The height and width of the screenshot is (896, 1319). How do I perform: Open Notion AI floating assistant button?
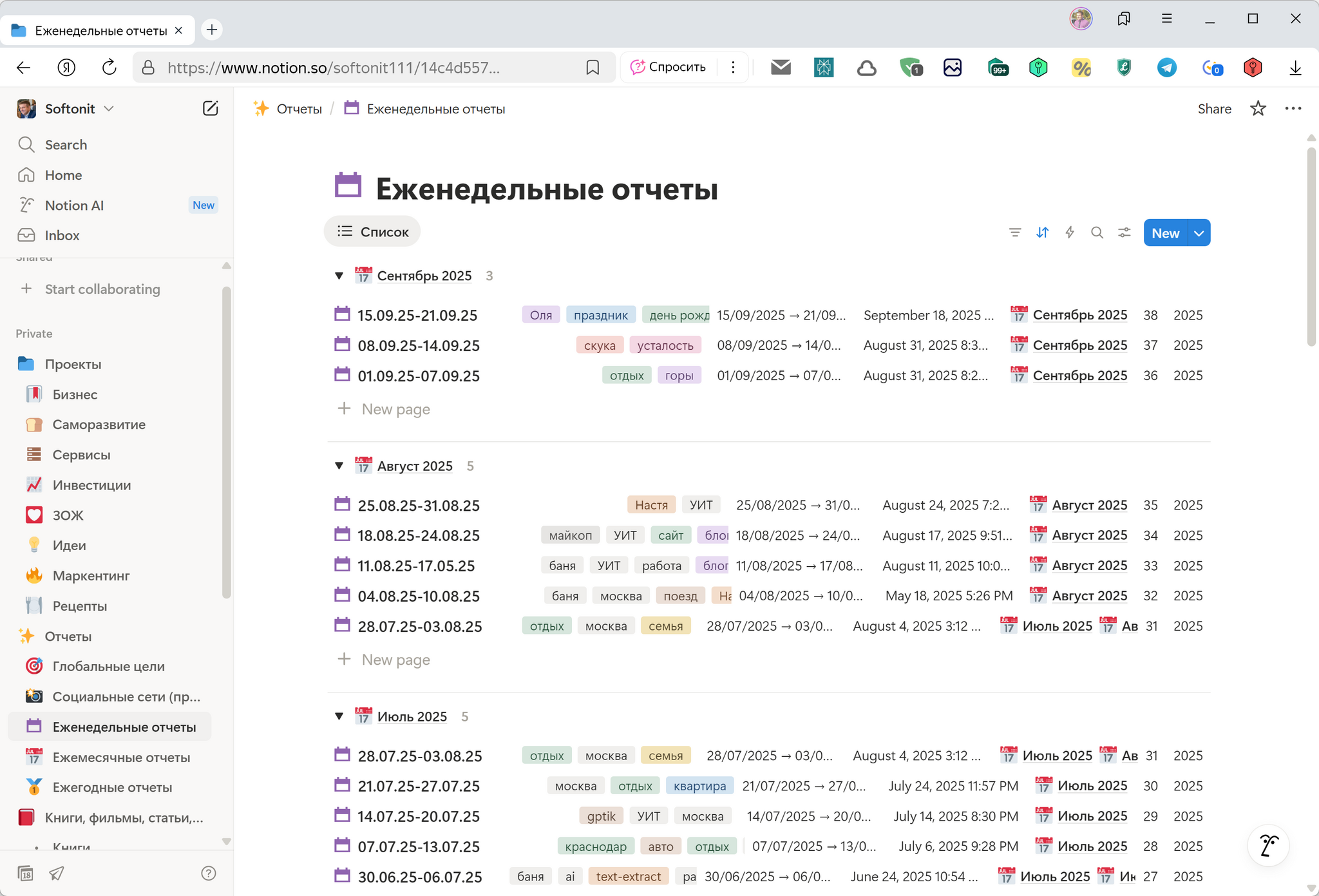pyautogui.click(x=1268, y=846)
